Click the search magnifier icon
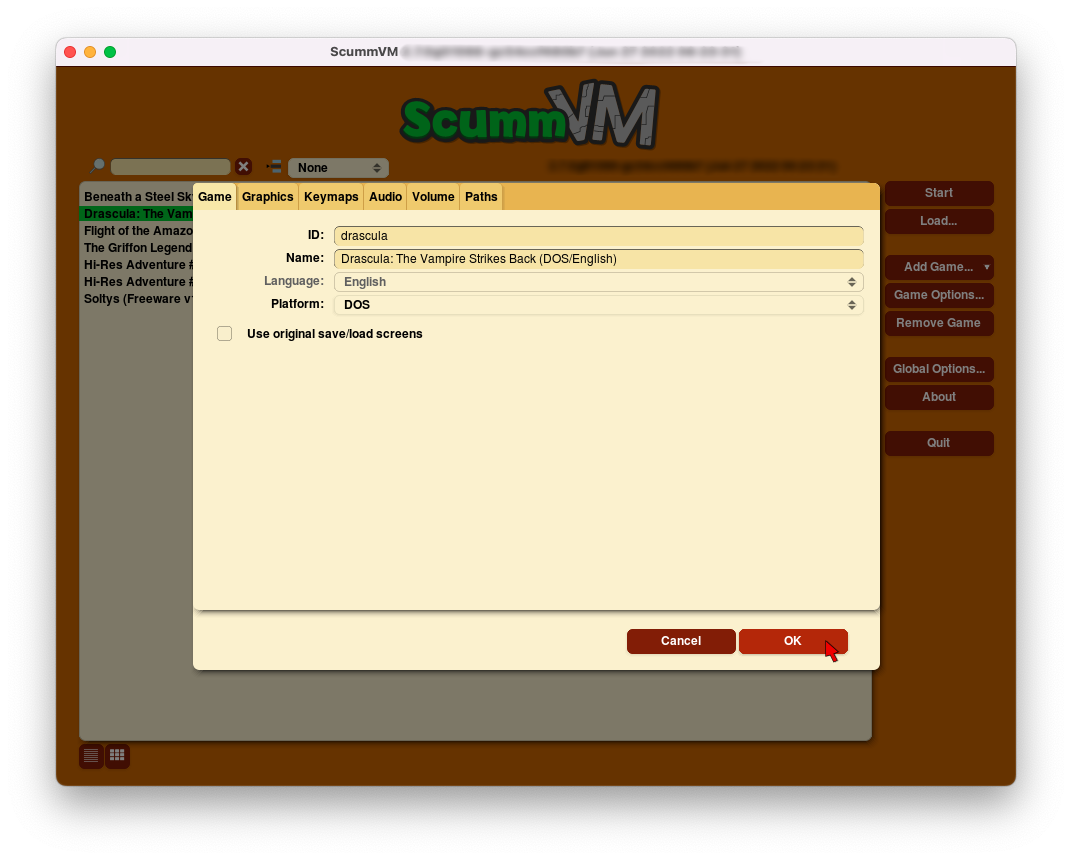This screenshot has width=1072, height=860. [97, 167]
